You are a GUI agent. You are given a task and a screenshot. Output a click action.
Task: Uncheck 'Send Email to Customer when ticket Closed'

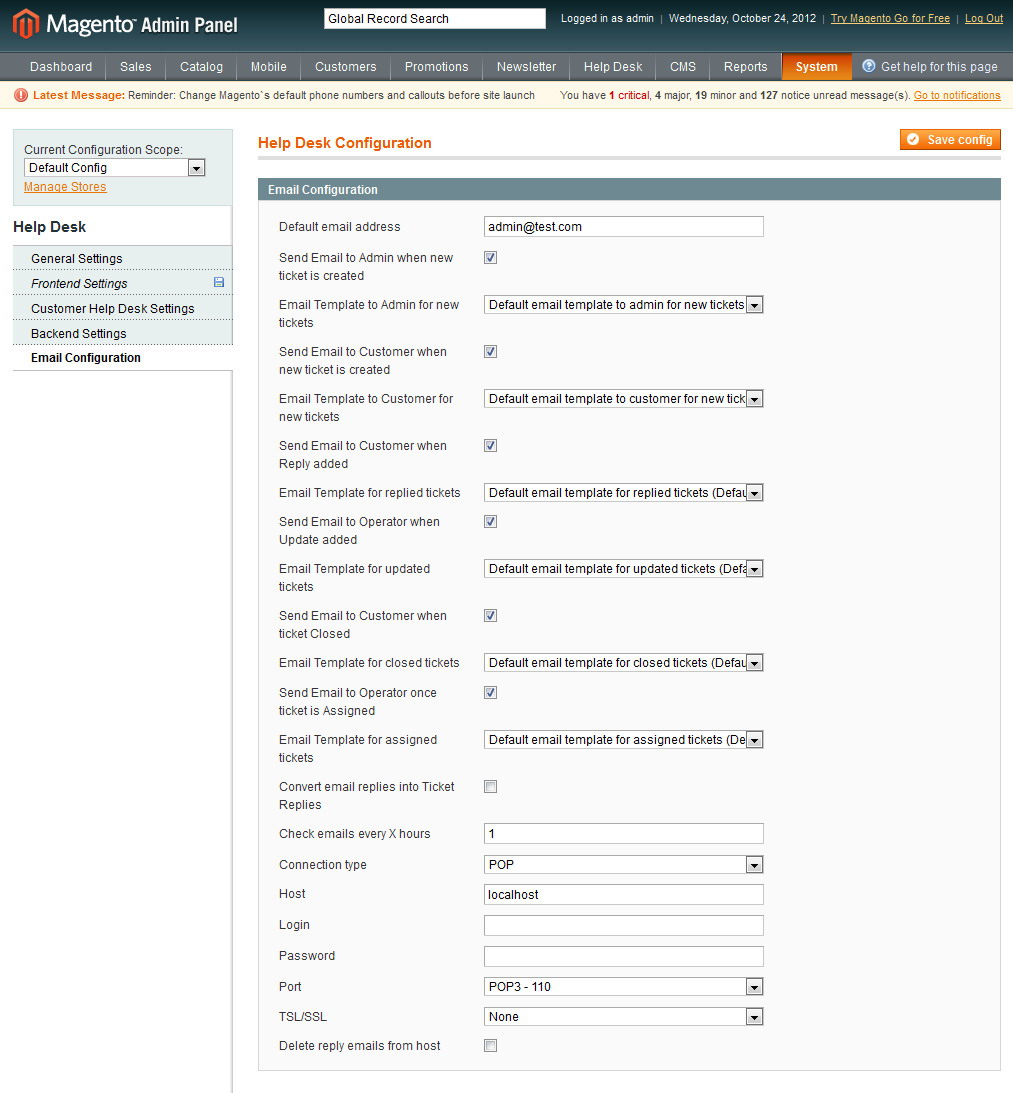point(490,615)
